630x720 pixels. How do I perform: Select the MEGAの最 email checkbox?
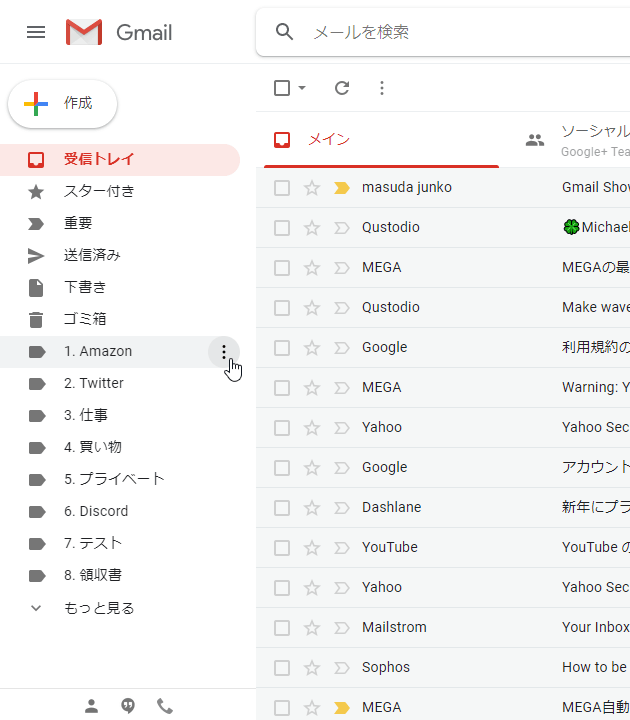point(282,268)
